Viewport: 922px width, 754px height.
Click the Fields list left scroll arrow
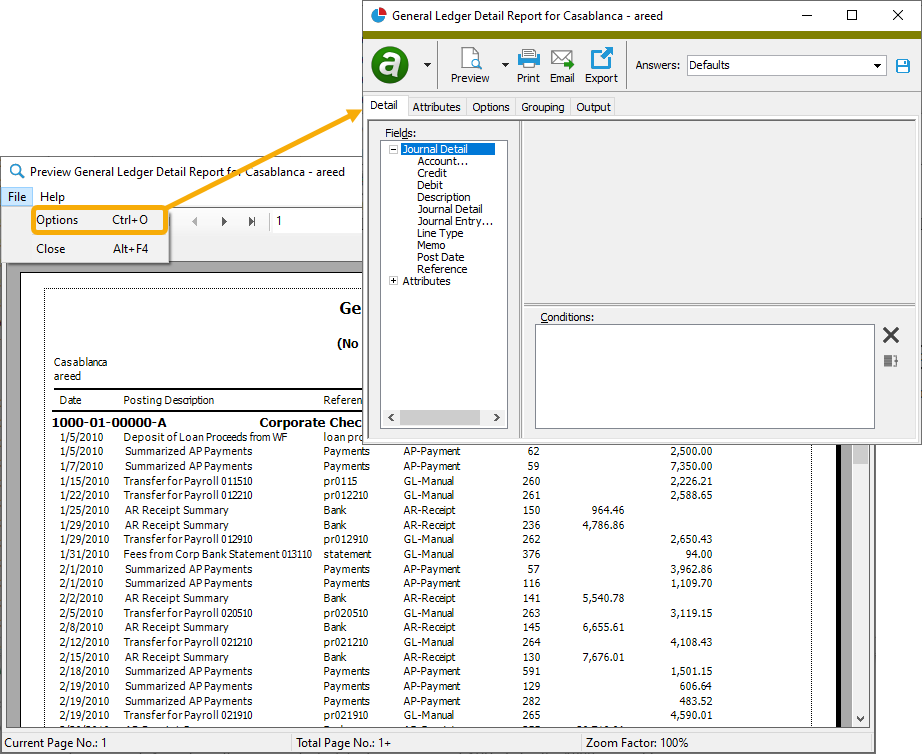[391, 418]
